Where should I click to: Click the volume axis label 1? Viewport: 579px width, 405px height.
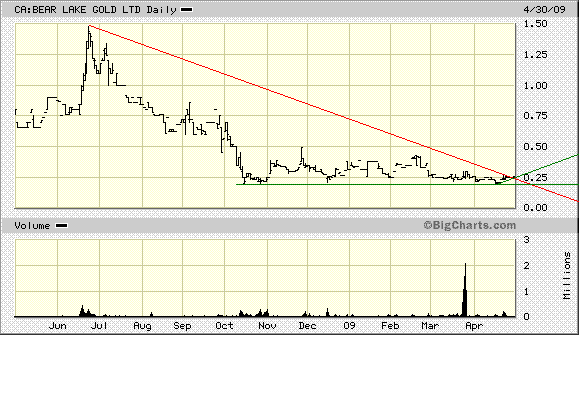[x=527, y=291]
